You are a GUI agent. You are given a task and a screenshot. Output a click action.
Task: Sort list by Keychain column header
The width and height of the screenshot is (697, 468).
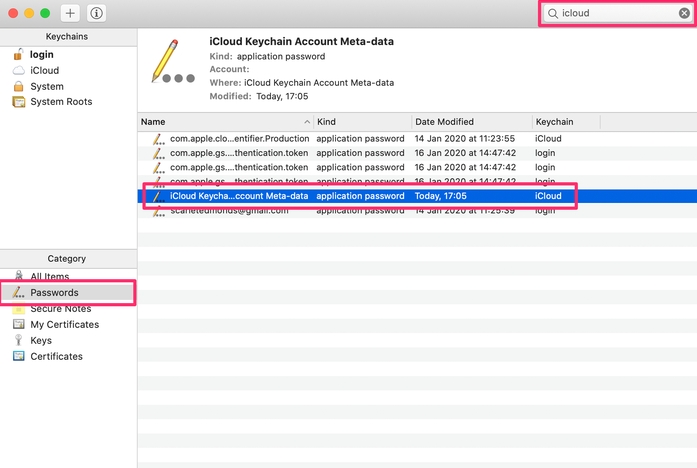(x=566, y=122)
